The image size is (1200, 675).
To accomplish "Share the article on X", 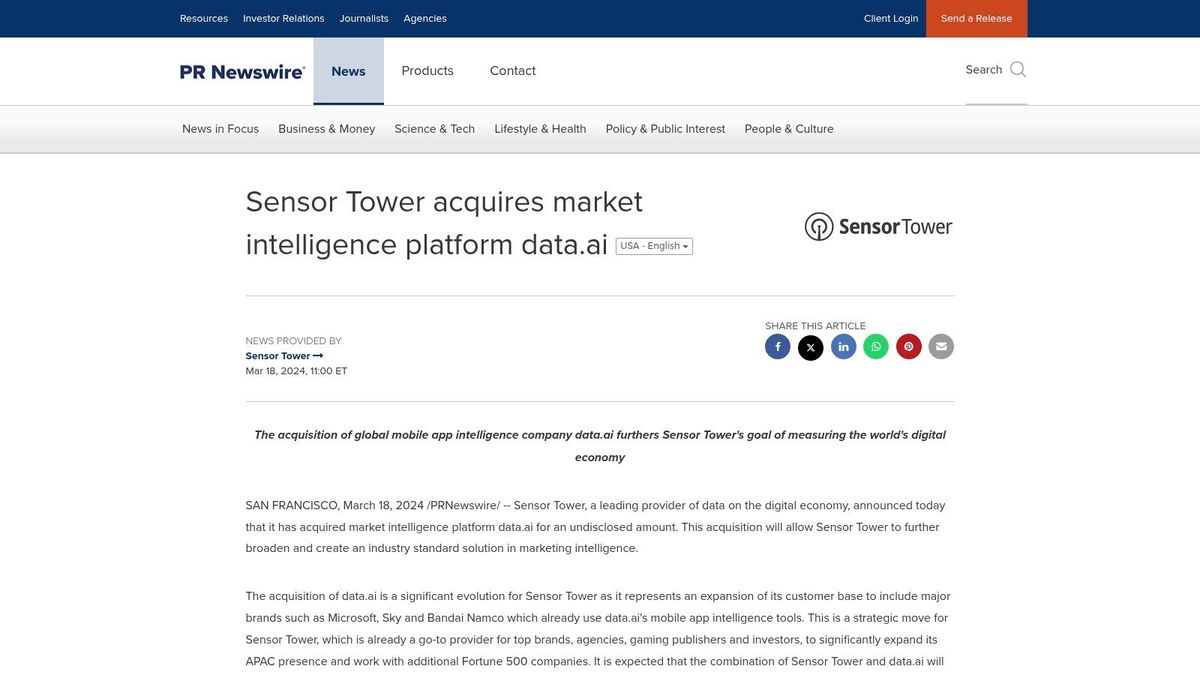I will click(810, 346).
